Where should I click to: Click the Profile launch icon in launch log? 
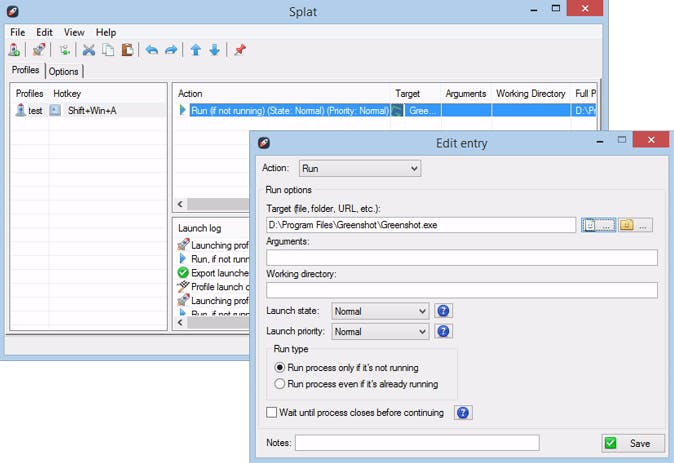tap(183, 286)
